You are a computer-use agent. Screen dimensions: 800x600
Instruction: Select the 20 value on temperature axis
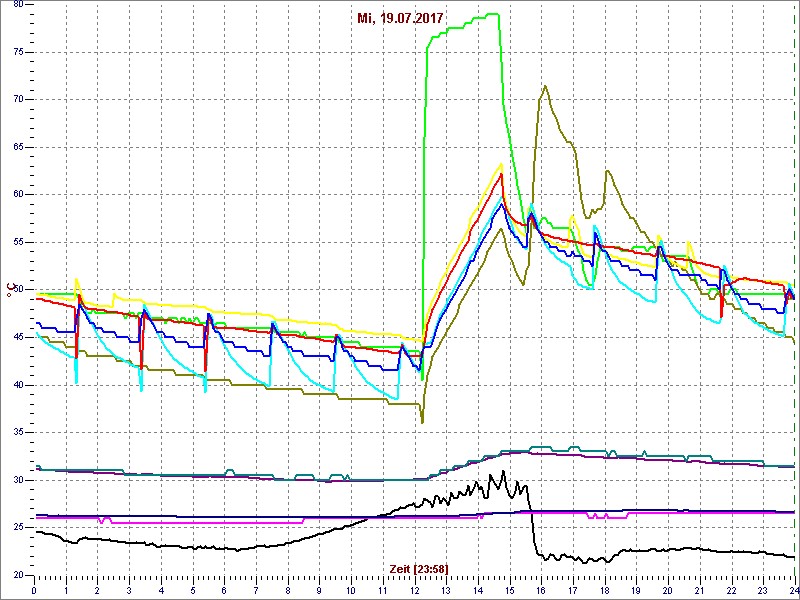pyautogui.click(x=16, y=575)
